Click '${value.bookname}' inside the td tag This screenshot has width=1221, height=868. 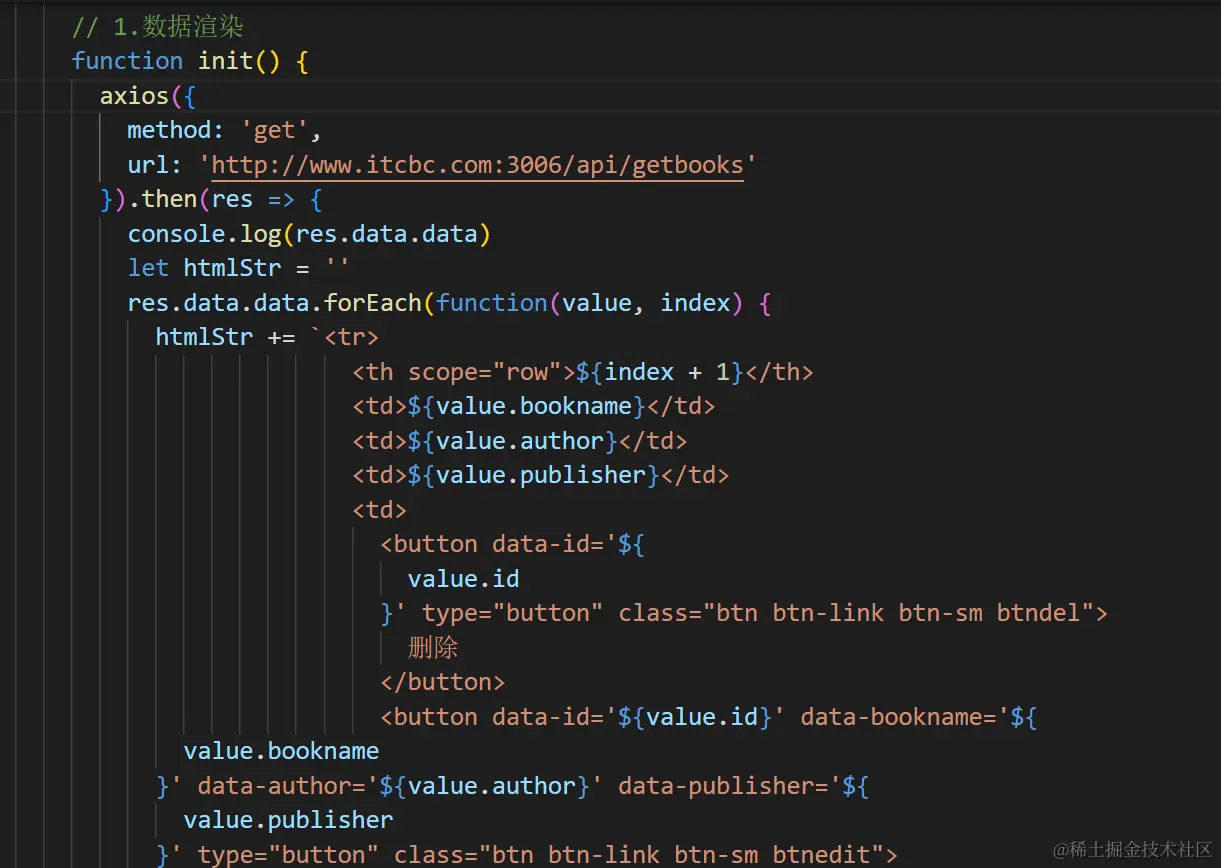527,406
